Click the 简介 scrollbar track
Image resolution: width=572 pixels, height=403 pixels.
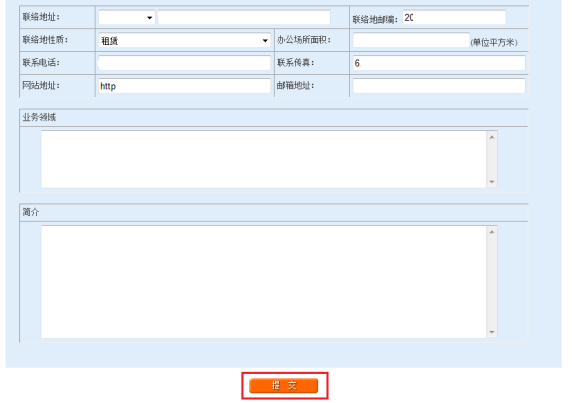click(492, 282)
